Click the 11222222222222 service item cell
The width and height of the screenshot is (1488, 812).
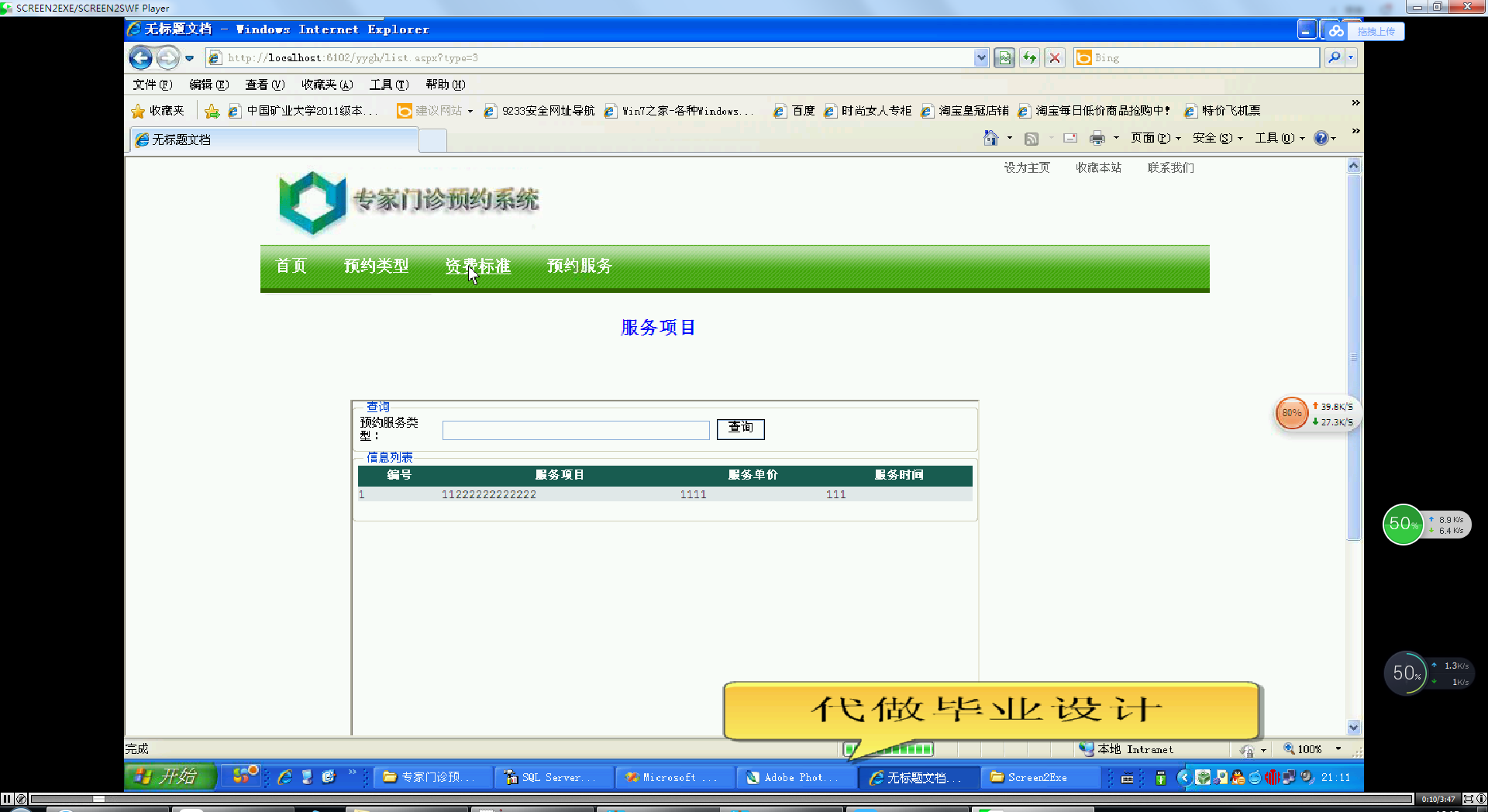click(x=489, y=494)
